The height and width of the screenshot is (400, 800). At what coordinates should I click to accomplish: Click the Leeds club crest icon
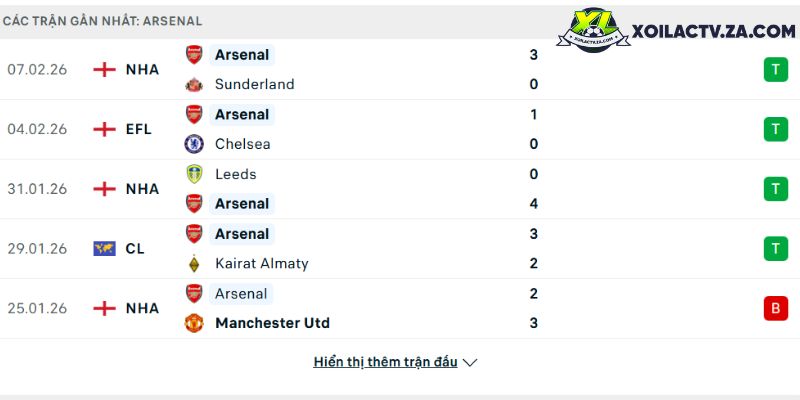(x=194, y=174)
